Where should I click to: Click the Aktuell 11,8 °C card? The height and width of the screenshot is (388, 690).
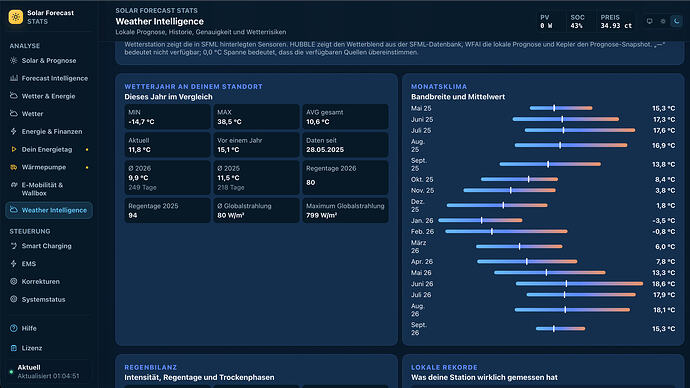coord(167,145)
